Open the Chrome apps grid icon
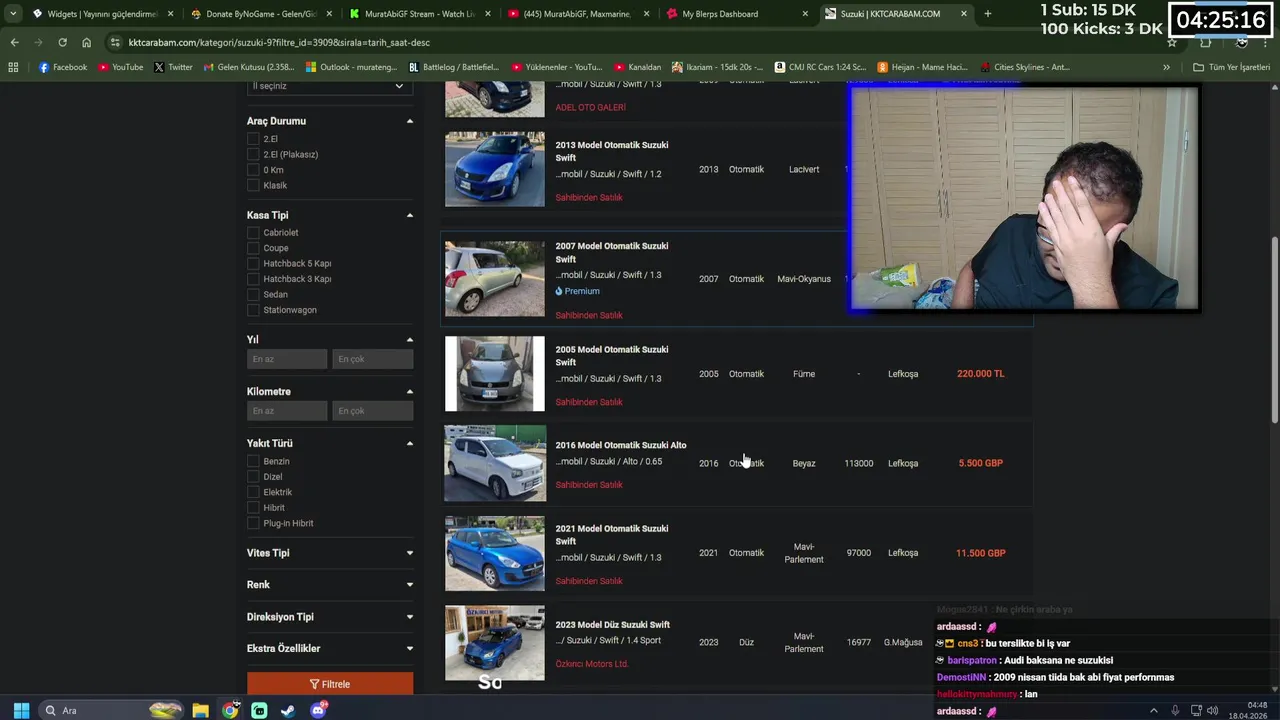Screen dimensions: 1280x720 (13, 67)
